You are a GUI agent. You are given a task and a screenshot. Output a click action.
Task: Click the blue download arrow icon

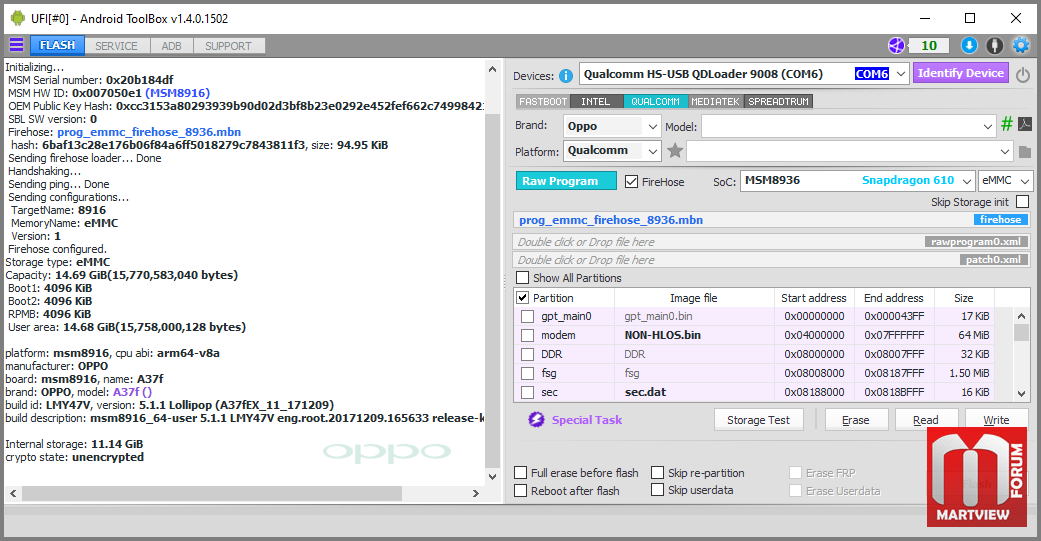coord(969,45)
